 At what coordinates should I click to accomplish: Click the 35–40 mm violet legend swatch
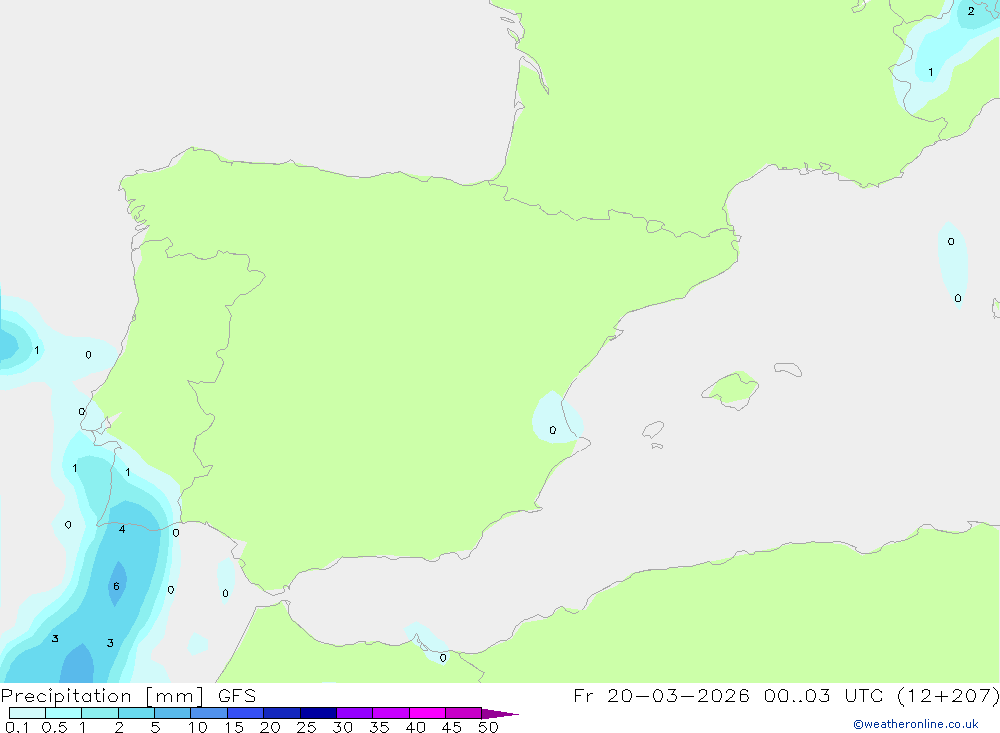click(391, 713)
